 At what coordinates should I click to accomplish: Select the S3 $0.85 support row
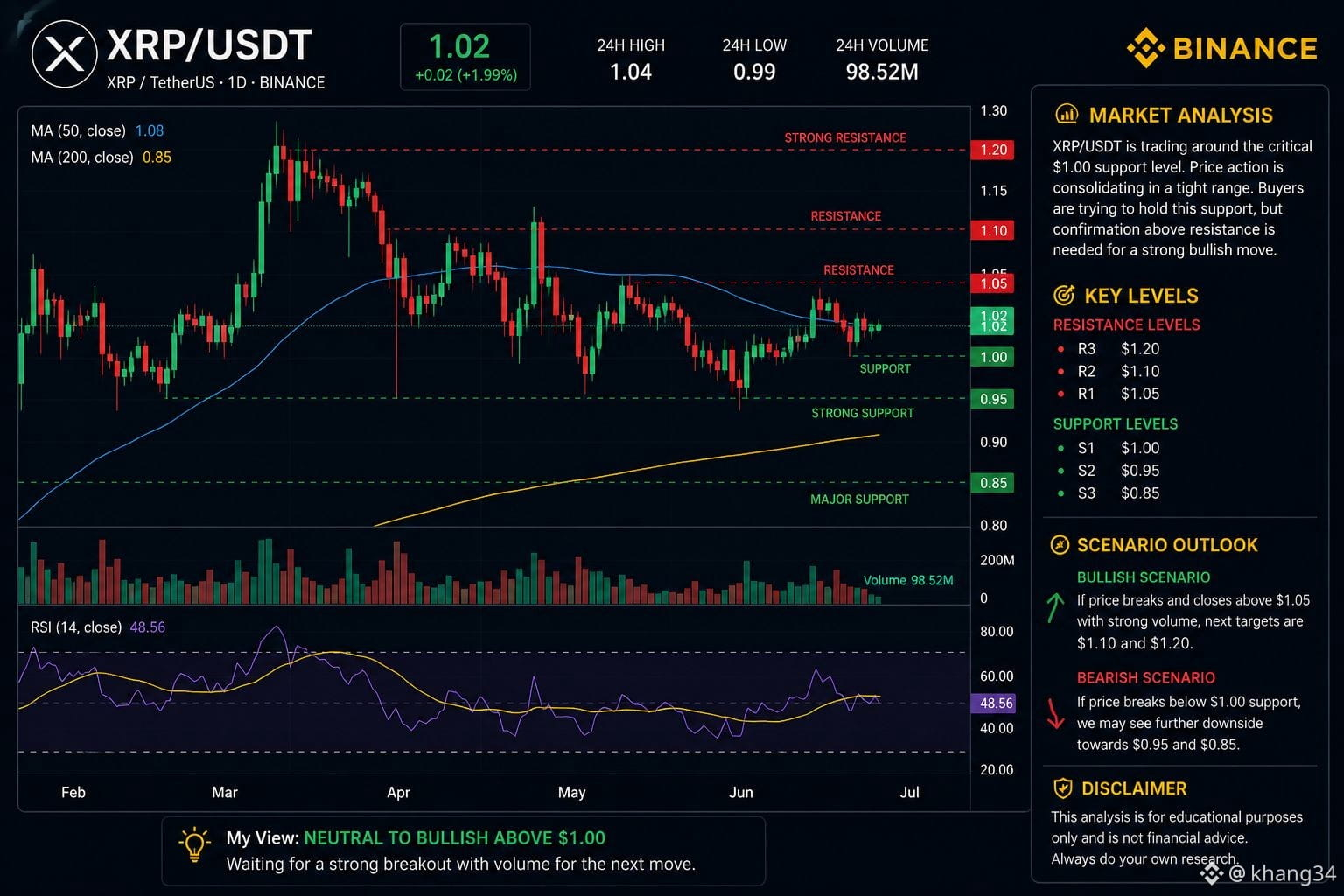coord(1109,493)
